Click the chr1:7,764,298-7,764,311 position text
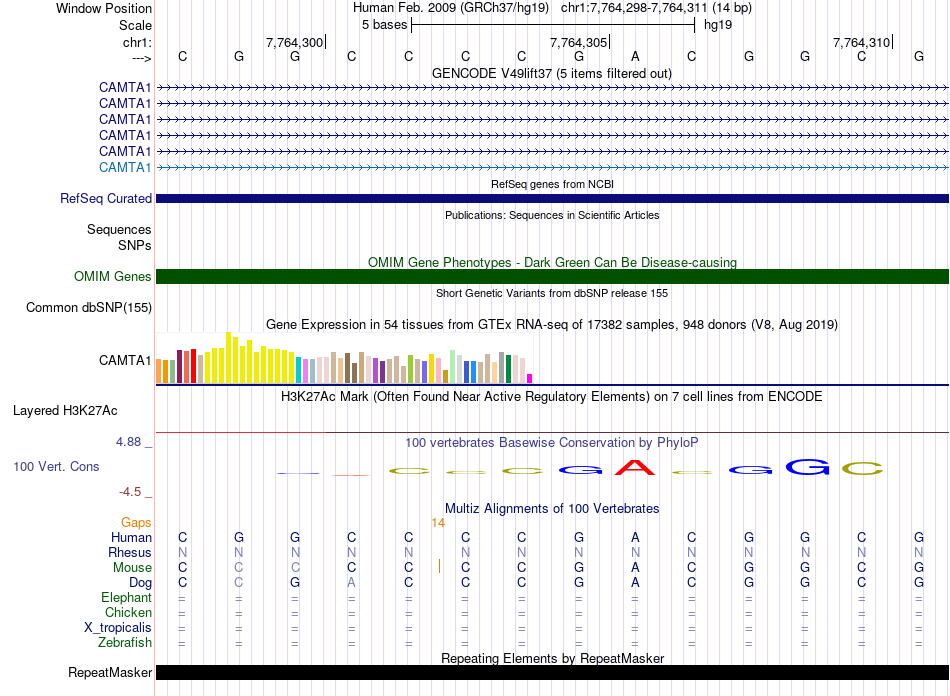The width and height of the screenshot is (950, 696). (x=656, y=8)
